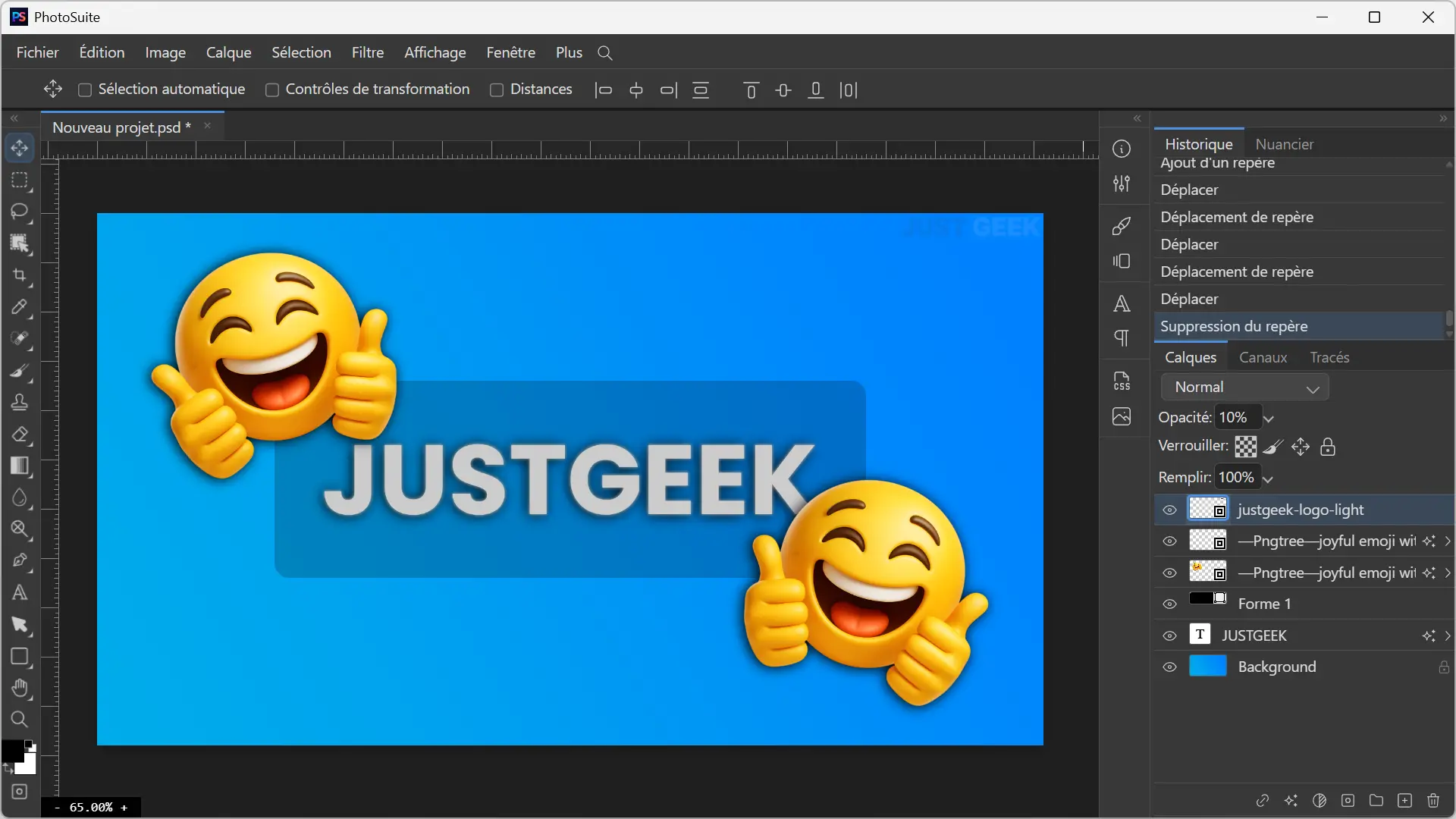The height and width of the screenshot is (819, 1456).
Task: Hide the Background layer
Action: (1169, 667)
